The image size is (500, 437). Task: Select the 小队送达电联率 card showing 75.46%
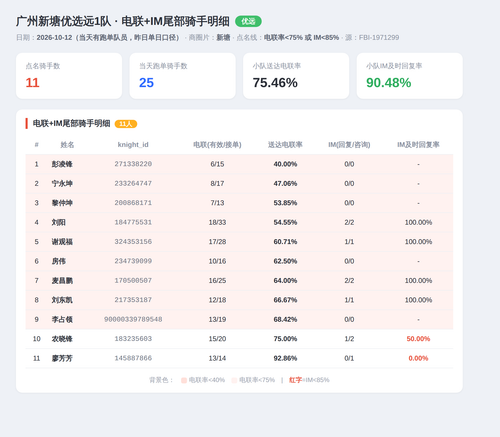coord(296,76)
